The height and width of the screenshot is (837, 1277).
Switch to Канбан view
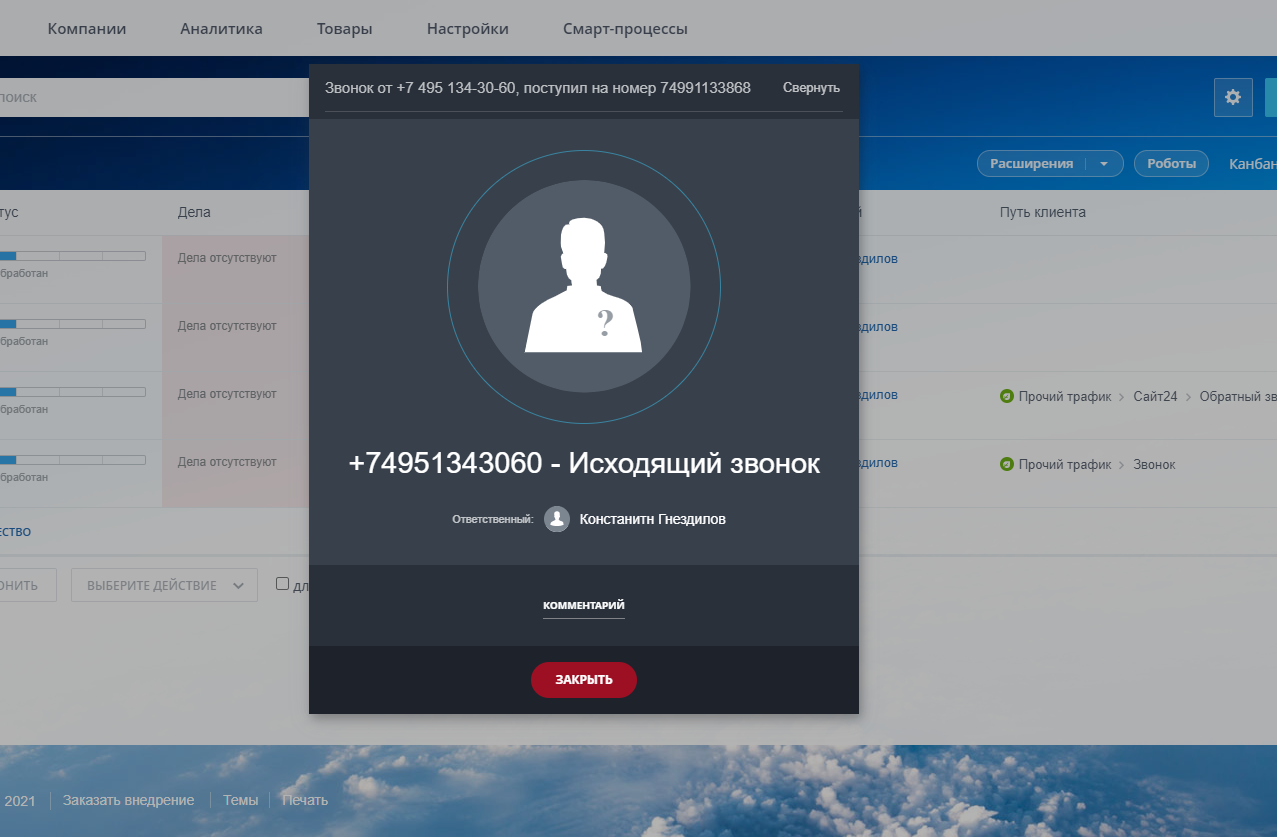tap(1253, 164)
